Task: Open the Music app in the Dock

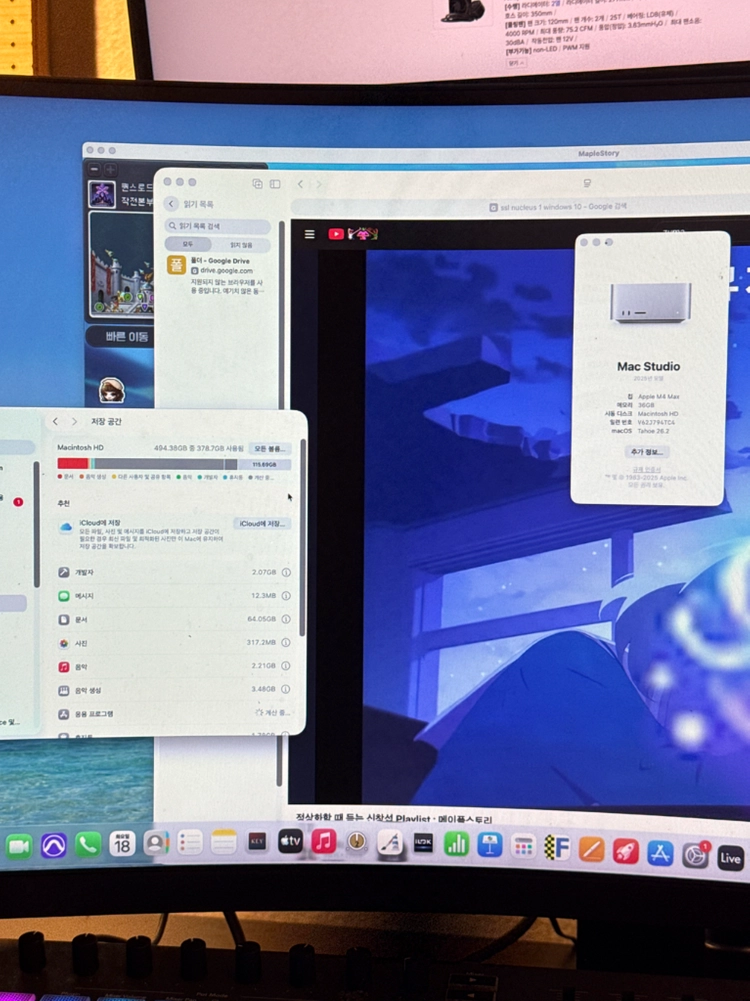Action: tap(324, 841)
